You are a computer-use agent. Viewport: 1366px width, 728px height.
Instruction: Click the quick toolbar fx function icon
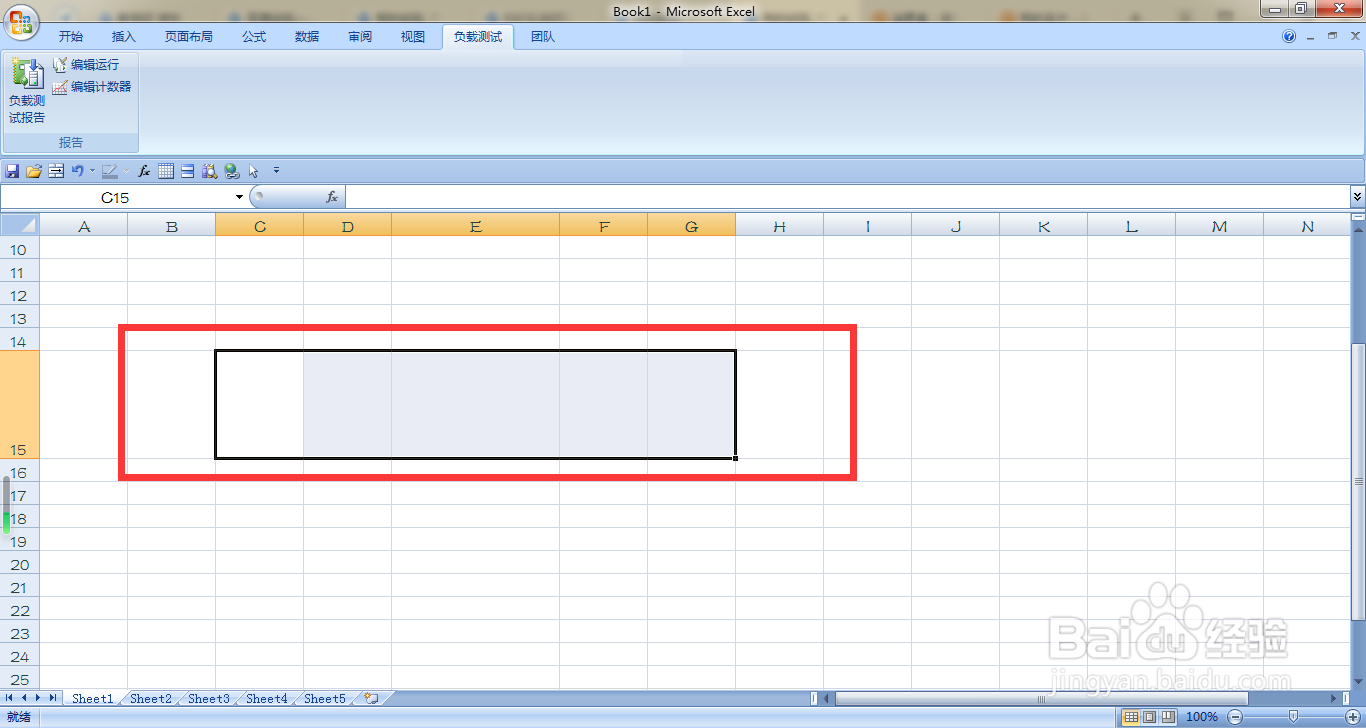144,171
